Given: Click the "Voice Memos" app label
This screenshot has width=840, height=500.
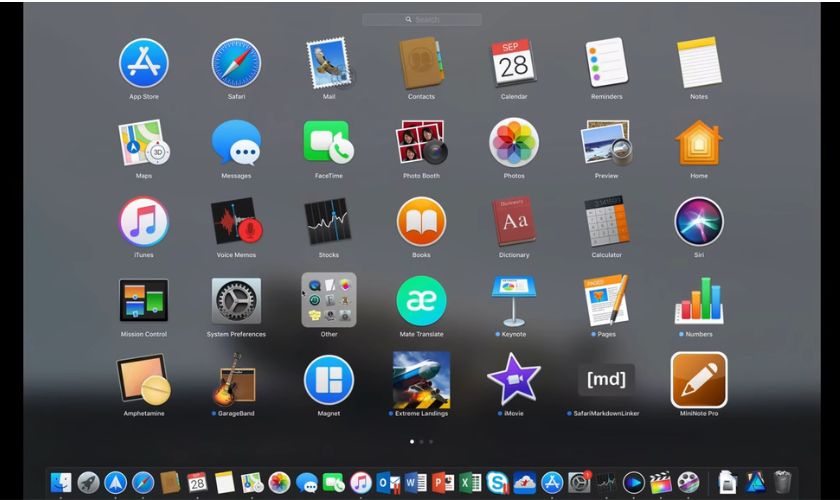Looking at the screenshot, I should click(x=236, y=255).
